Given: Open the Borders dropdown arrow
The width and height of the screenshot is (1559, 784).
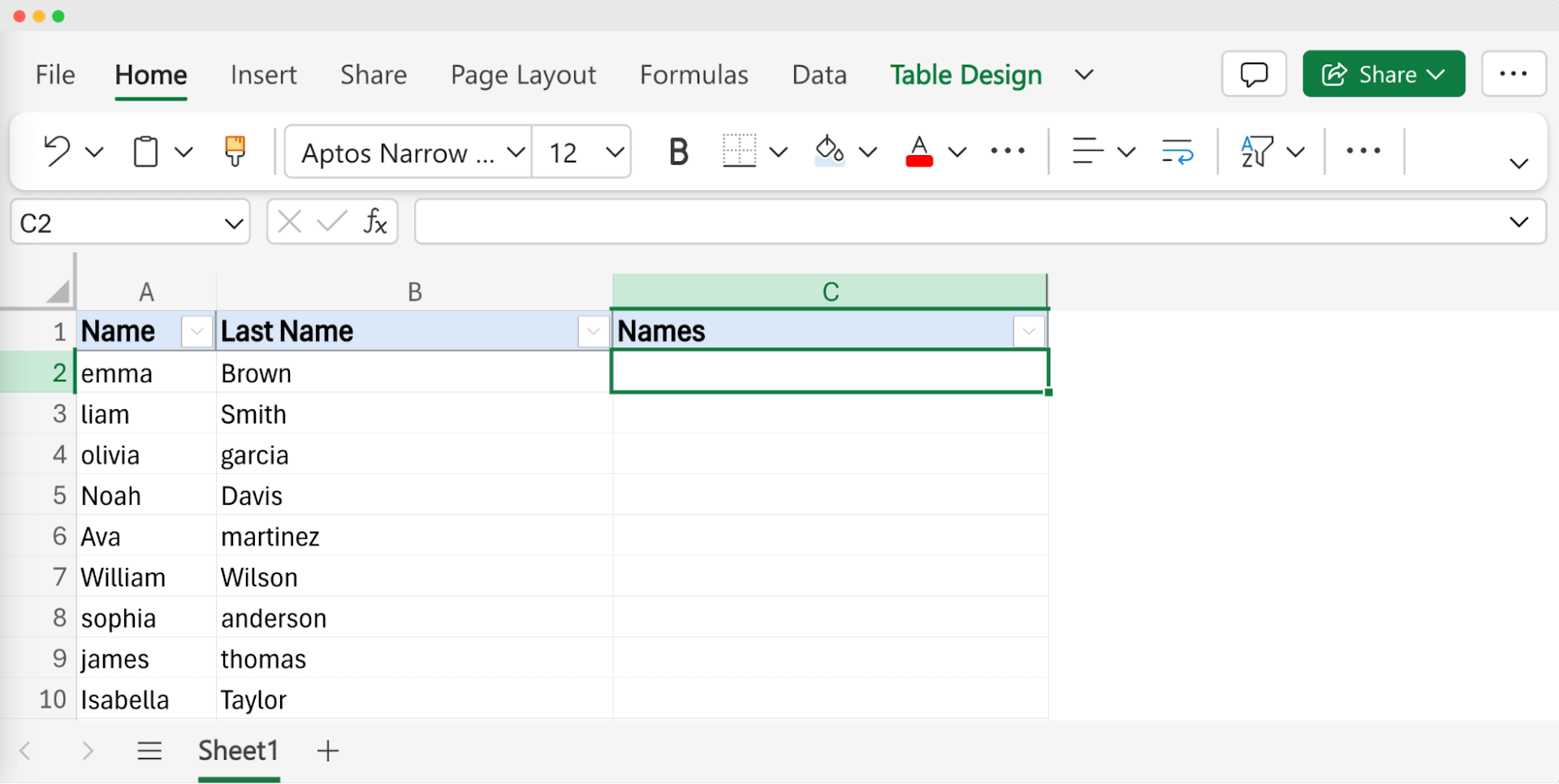Looking at the screenshot, I should pyautogui.click(x=779, y=151).
